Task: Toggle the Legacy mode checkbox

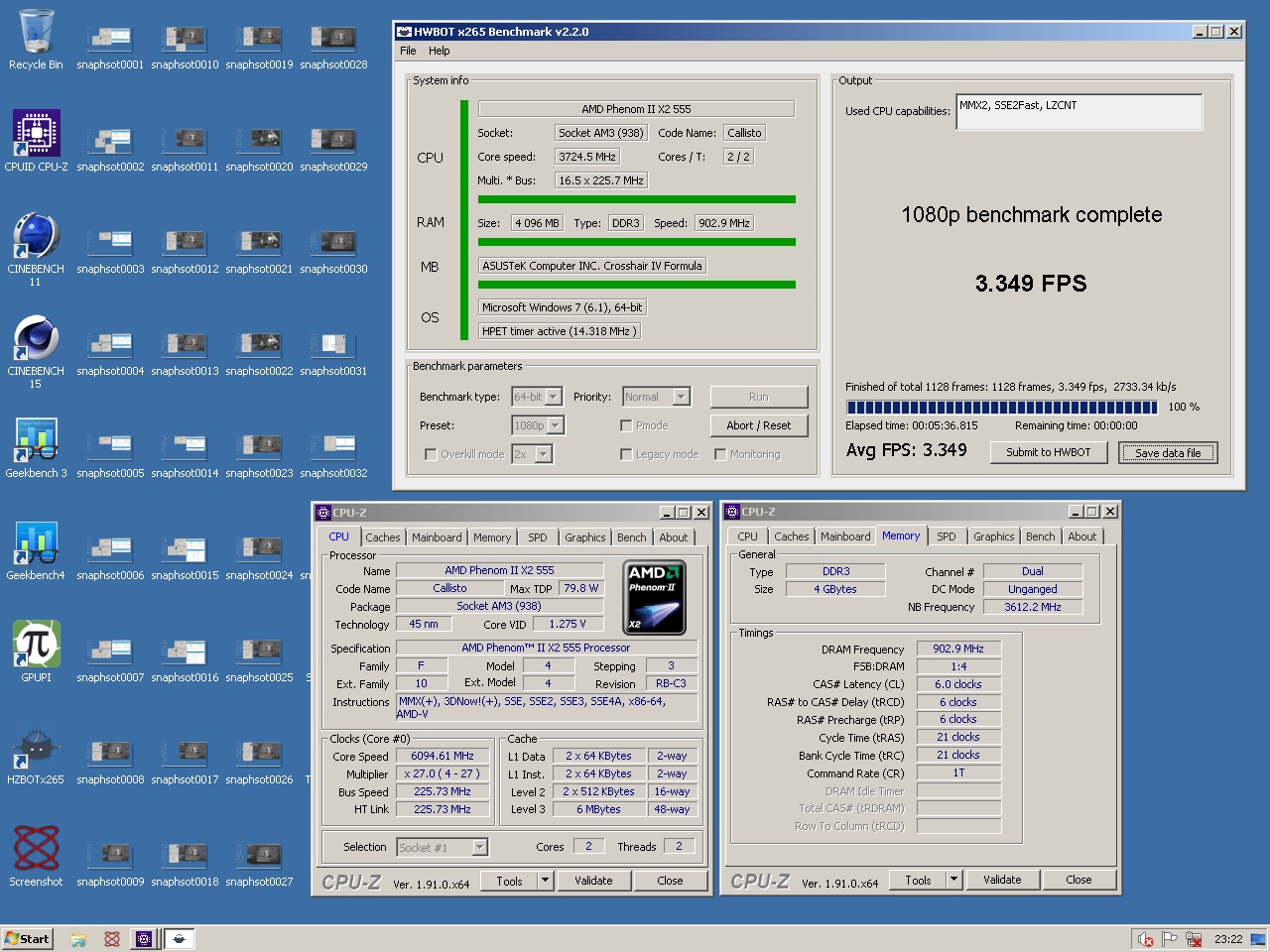Action: pyautogui.click(x=626, y=454)
